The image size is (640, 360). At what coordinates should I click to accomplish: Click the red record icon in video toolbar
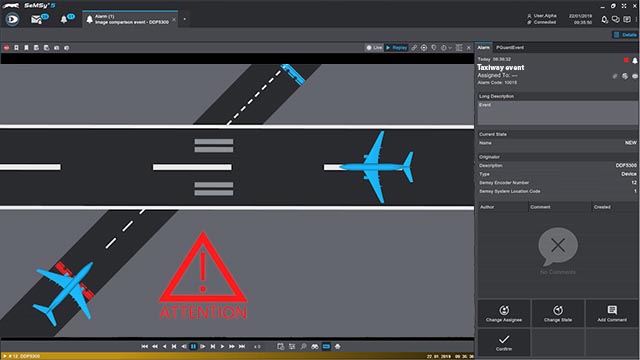click(x=7, y=48)
